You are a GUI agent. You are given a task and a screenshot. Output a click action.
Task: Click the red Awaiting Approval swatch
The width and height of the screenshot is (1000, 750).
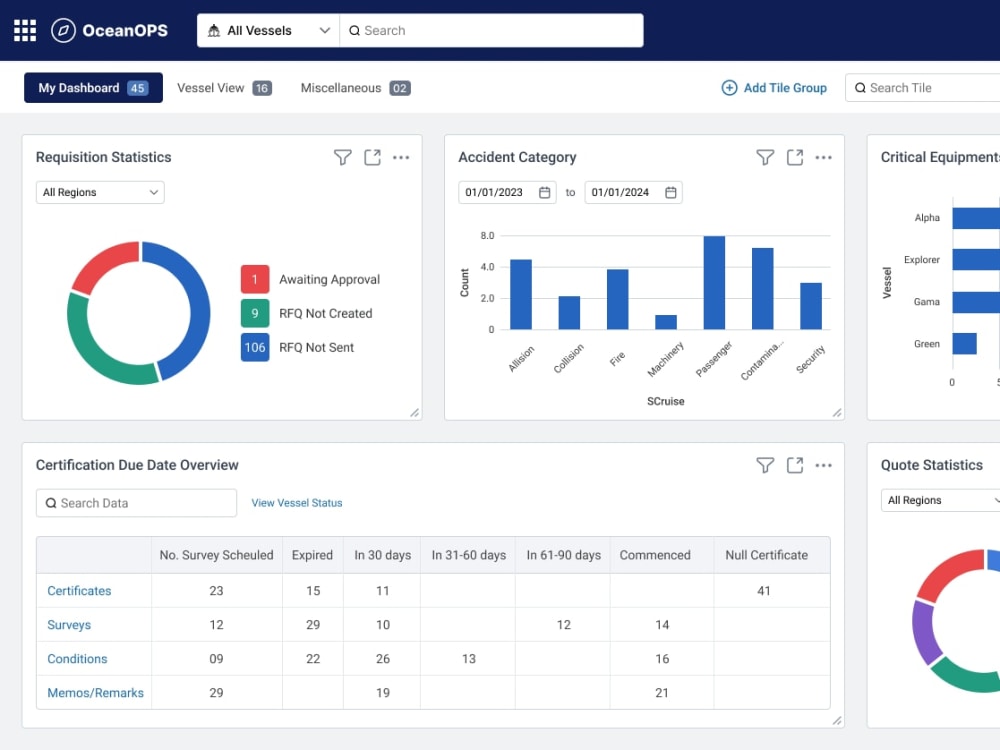tap(254, 279)
